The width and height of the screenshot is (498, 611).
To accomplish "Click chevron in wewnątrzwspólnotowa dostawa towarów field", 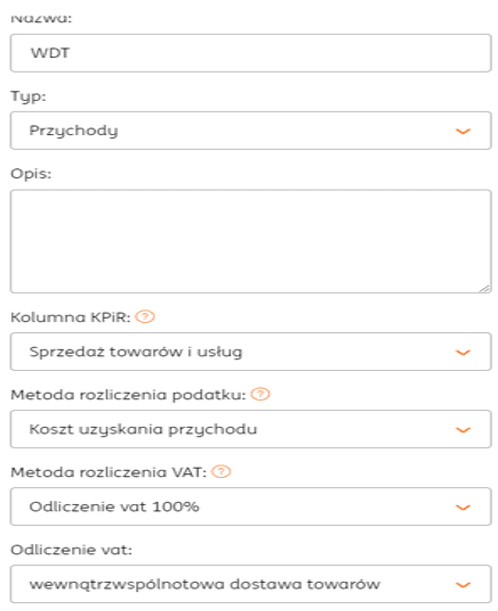I will click(x=463, y=585).
